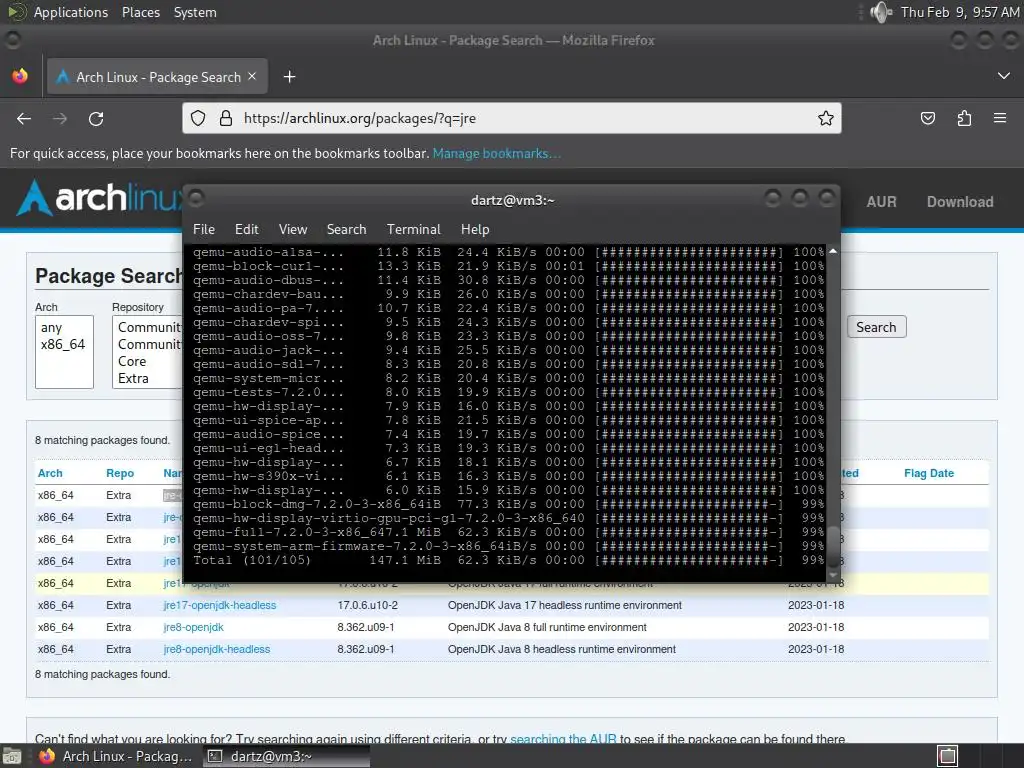Click the terminal scroll up arrow

click(833, 251)
